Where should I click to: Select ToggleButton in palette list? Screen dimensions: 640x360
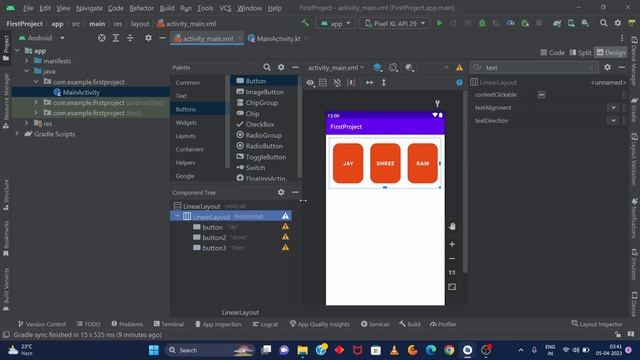point(261,157)
